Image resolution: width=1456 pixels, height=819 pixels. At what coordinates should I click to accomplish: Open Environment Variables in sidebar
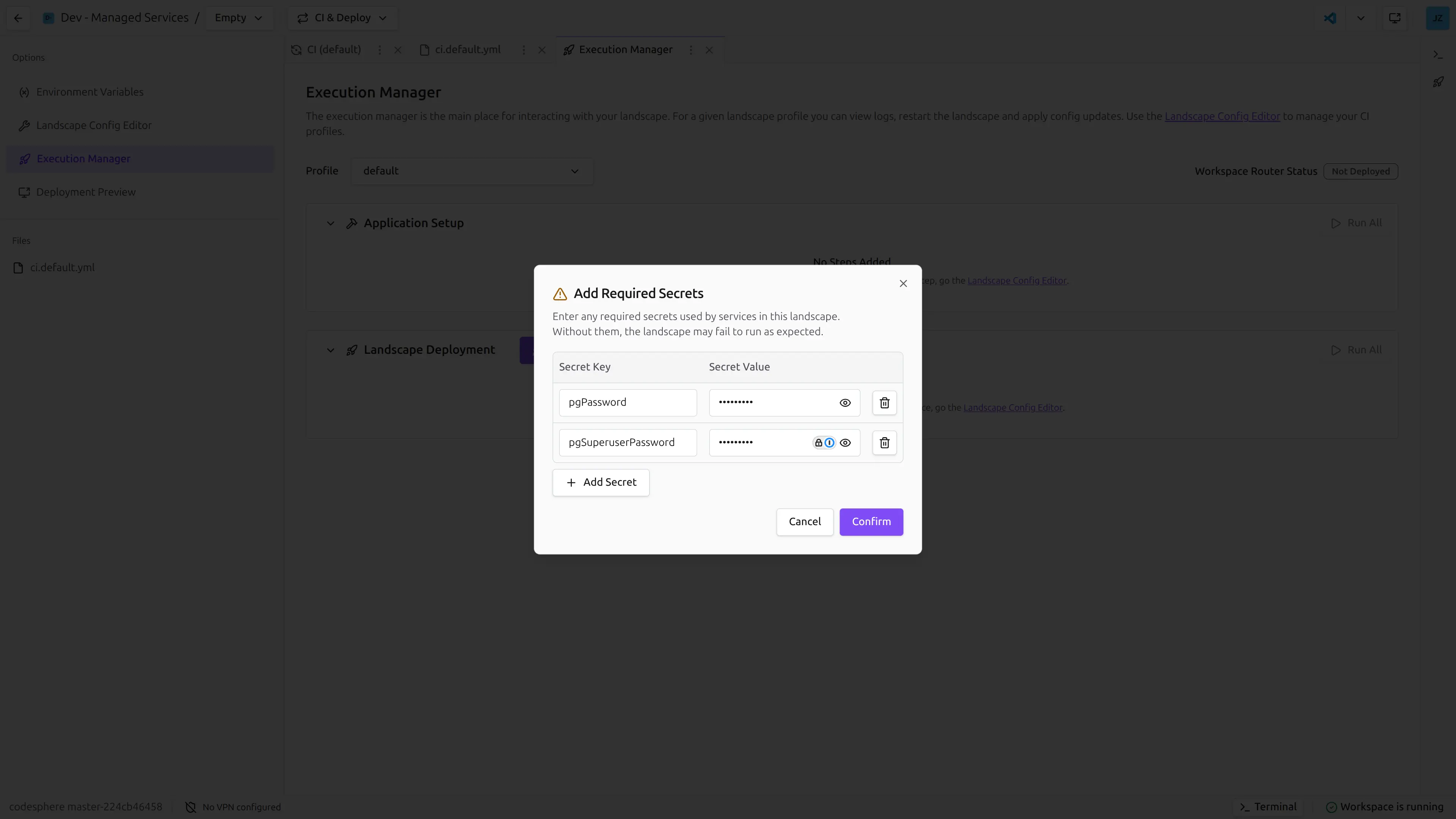(x=89, y=91)
